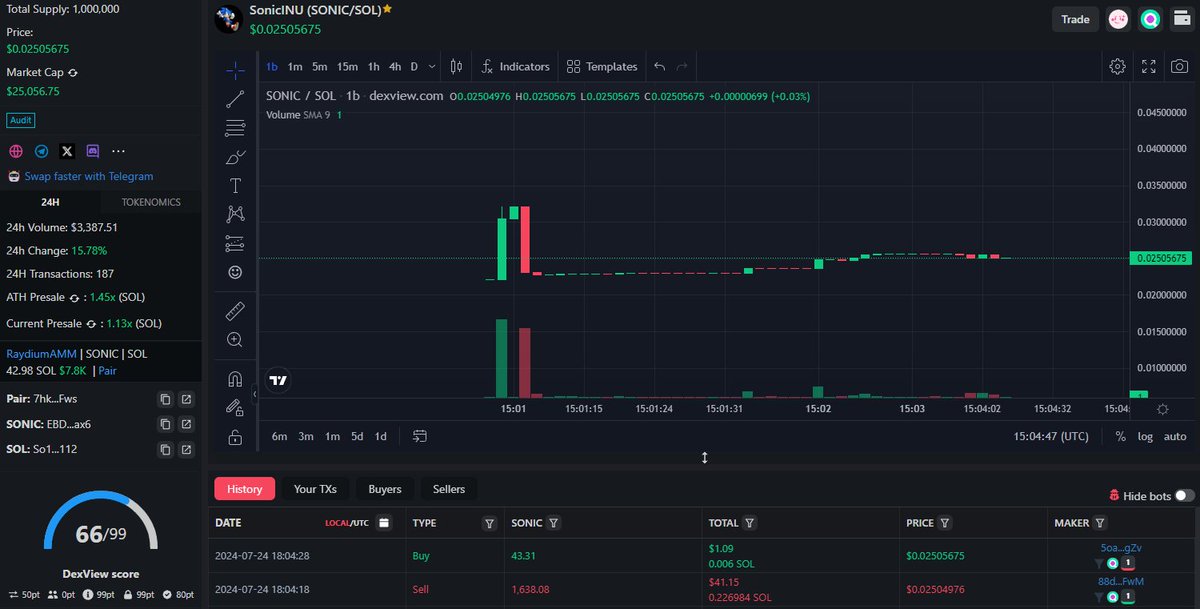This screenshot has height=609, width=1200.
Task: Show more social links ellipsis
Action: tap(118, 151)
